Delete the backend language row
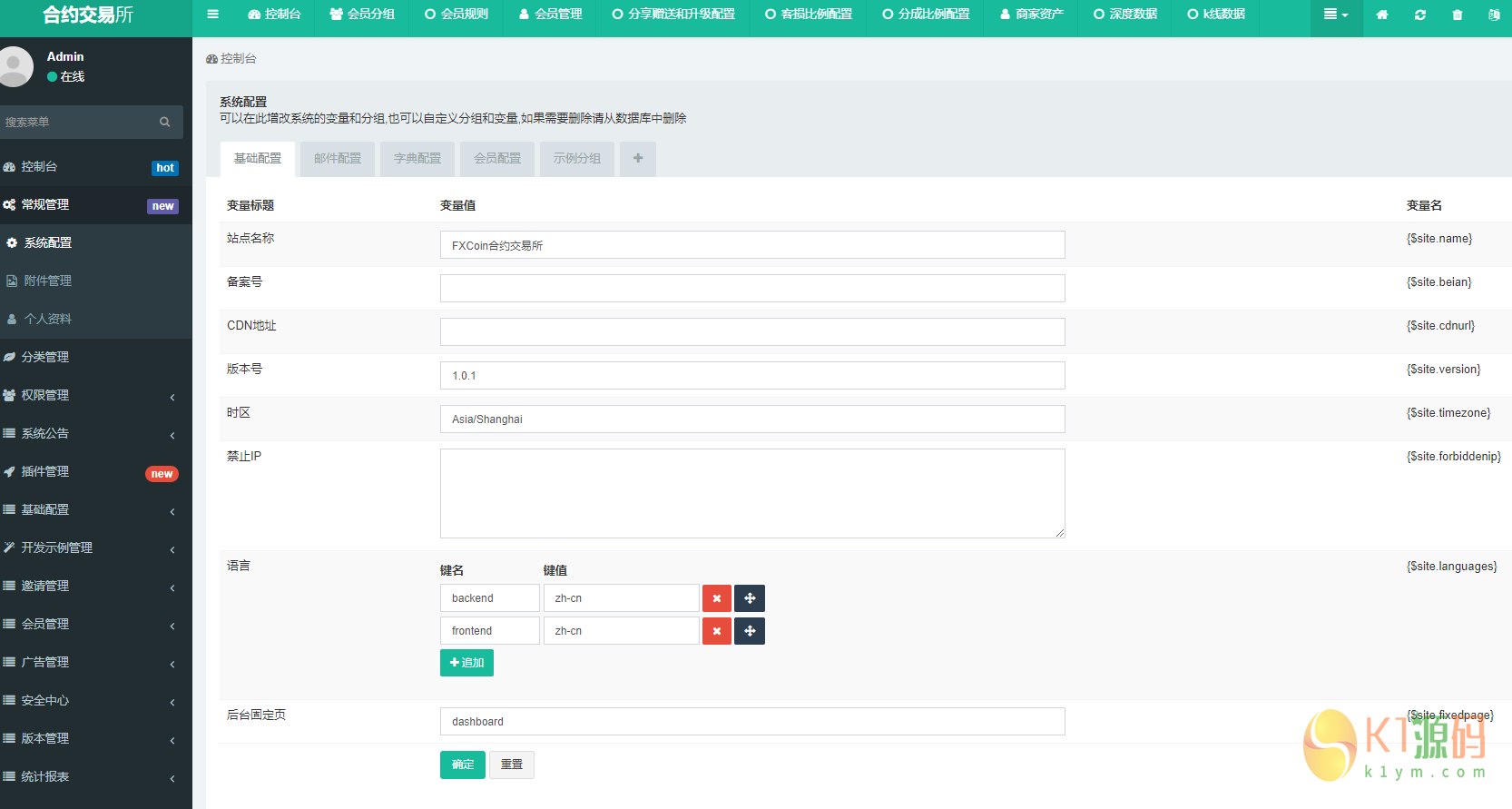Image resolution: width=1512 pixels, height=809 pixels. [x=717, y=598]
